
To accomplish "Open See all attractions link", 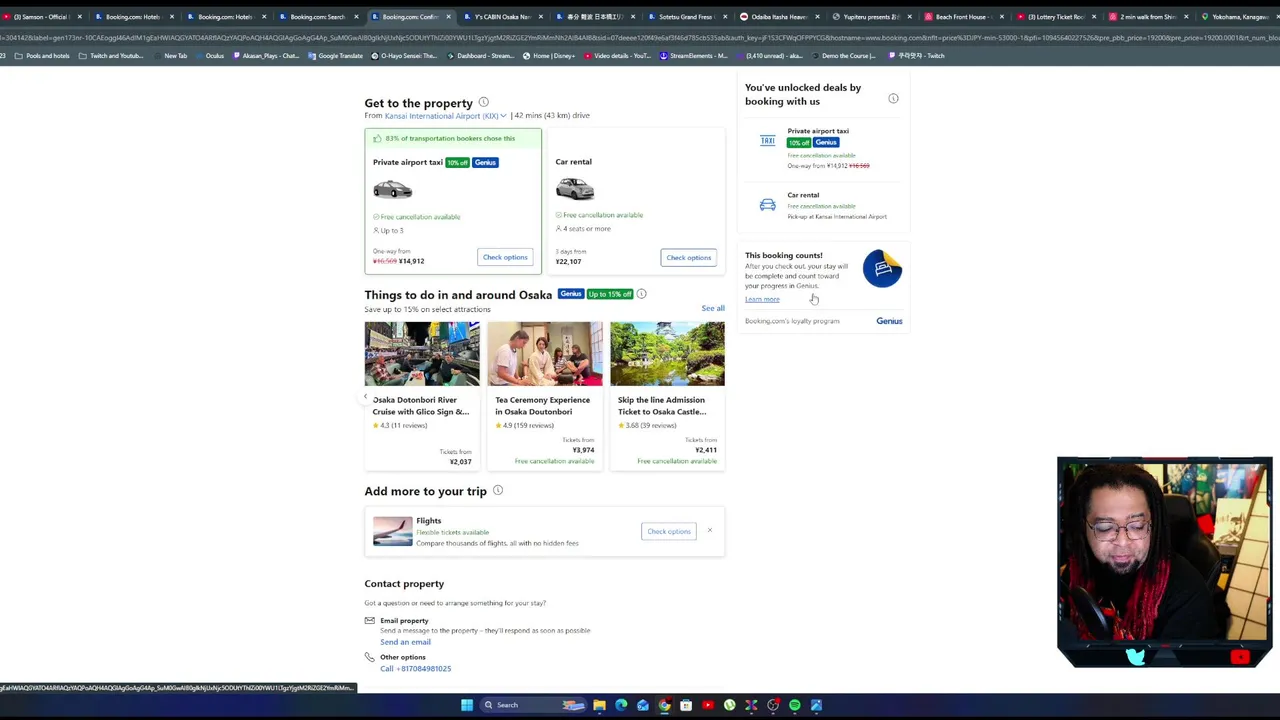I will coord(713,308).
